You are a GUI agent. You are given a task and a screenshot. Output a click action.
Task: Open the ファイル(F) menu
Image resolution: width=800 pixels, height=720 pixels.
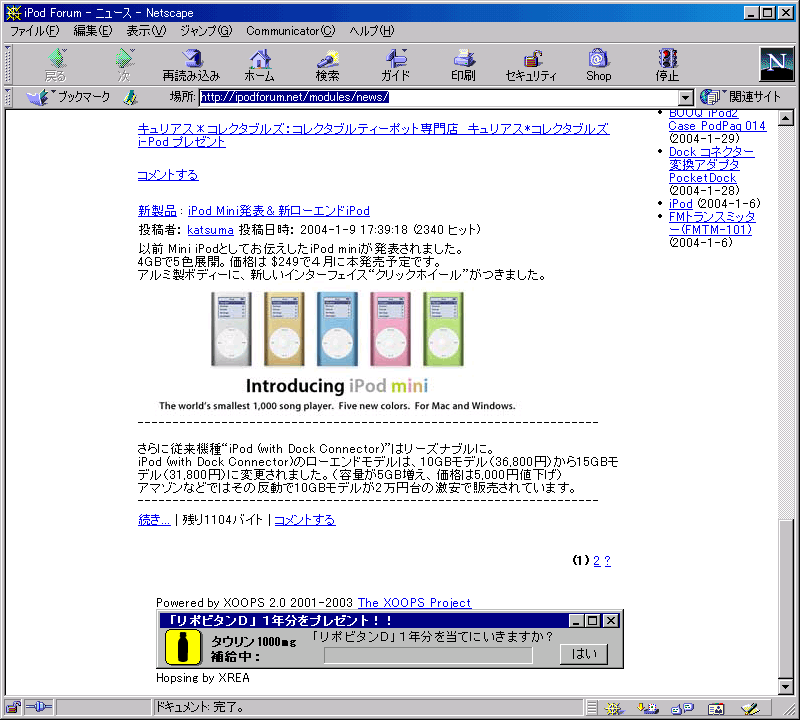click(35, 31)
